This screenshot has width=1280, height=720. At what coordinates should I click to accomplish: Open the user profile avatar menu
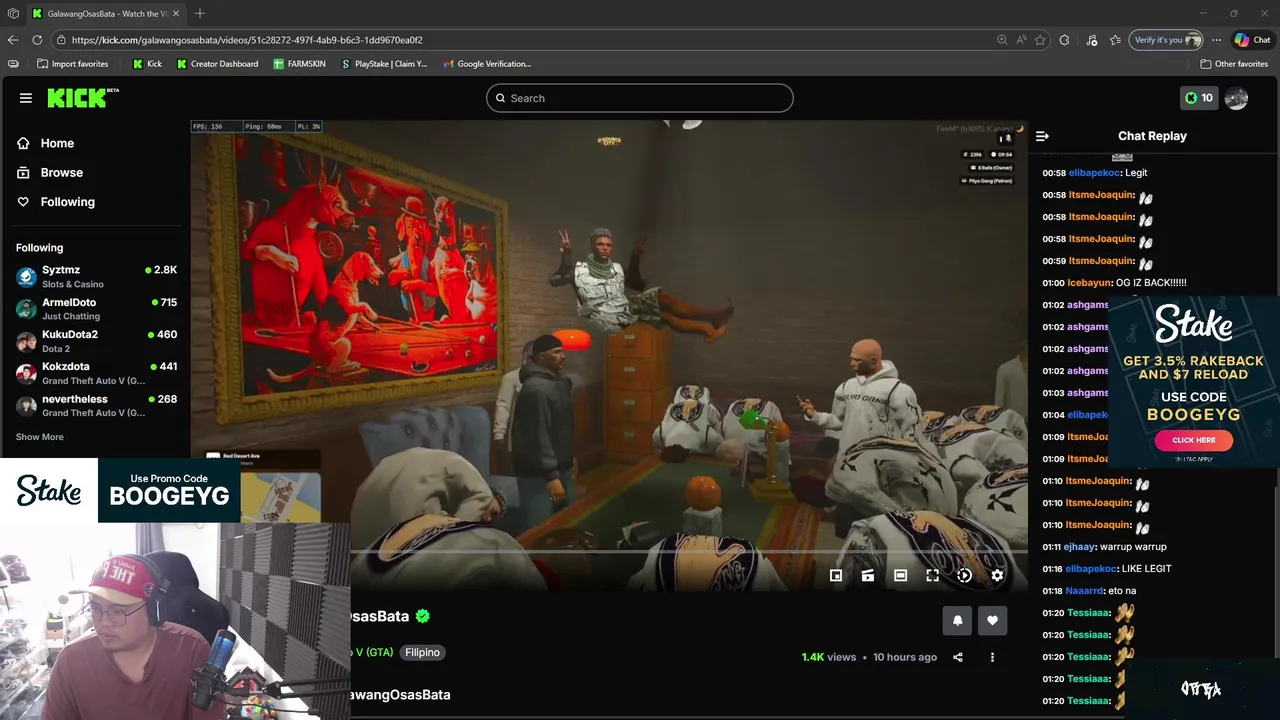1237,98
